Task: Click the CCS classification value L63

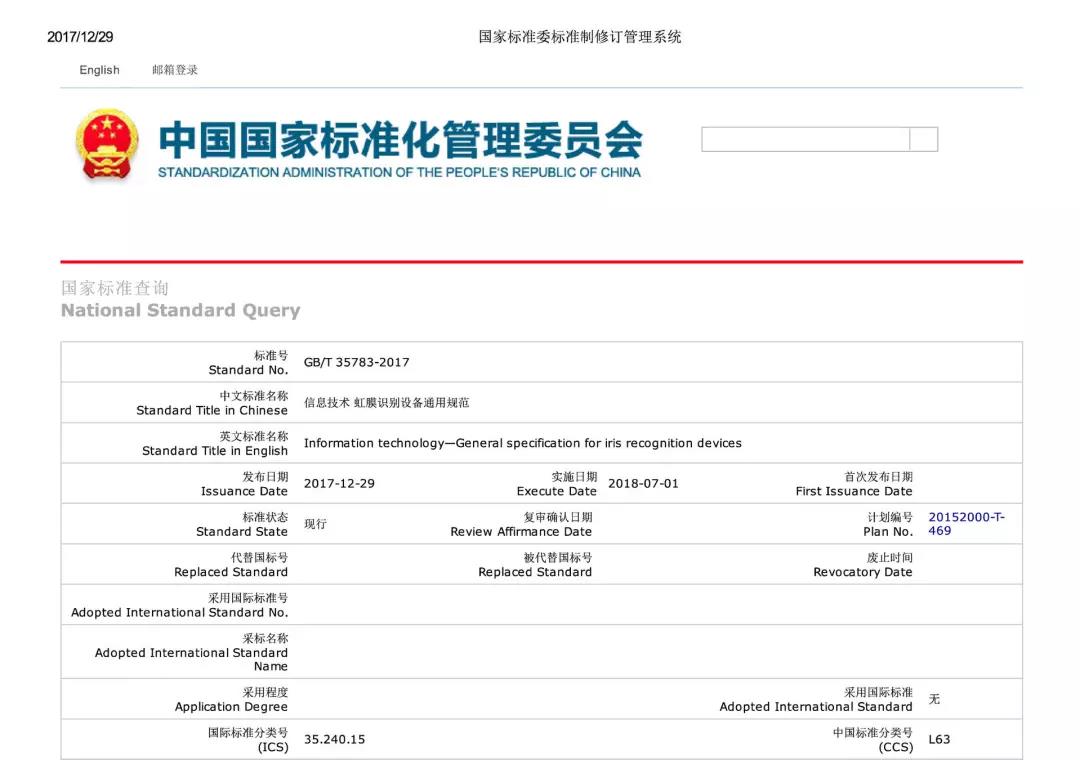Action: (x=939, y=740)
